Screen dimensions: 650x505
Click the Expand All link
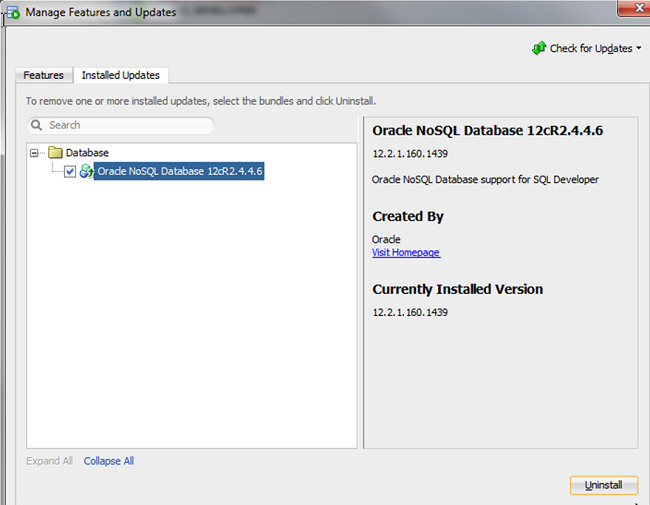click(49, 461)
